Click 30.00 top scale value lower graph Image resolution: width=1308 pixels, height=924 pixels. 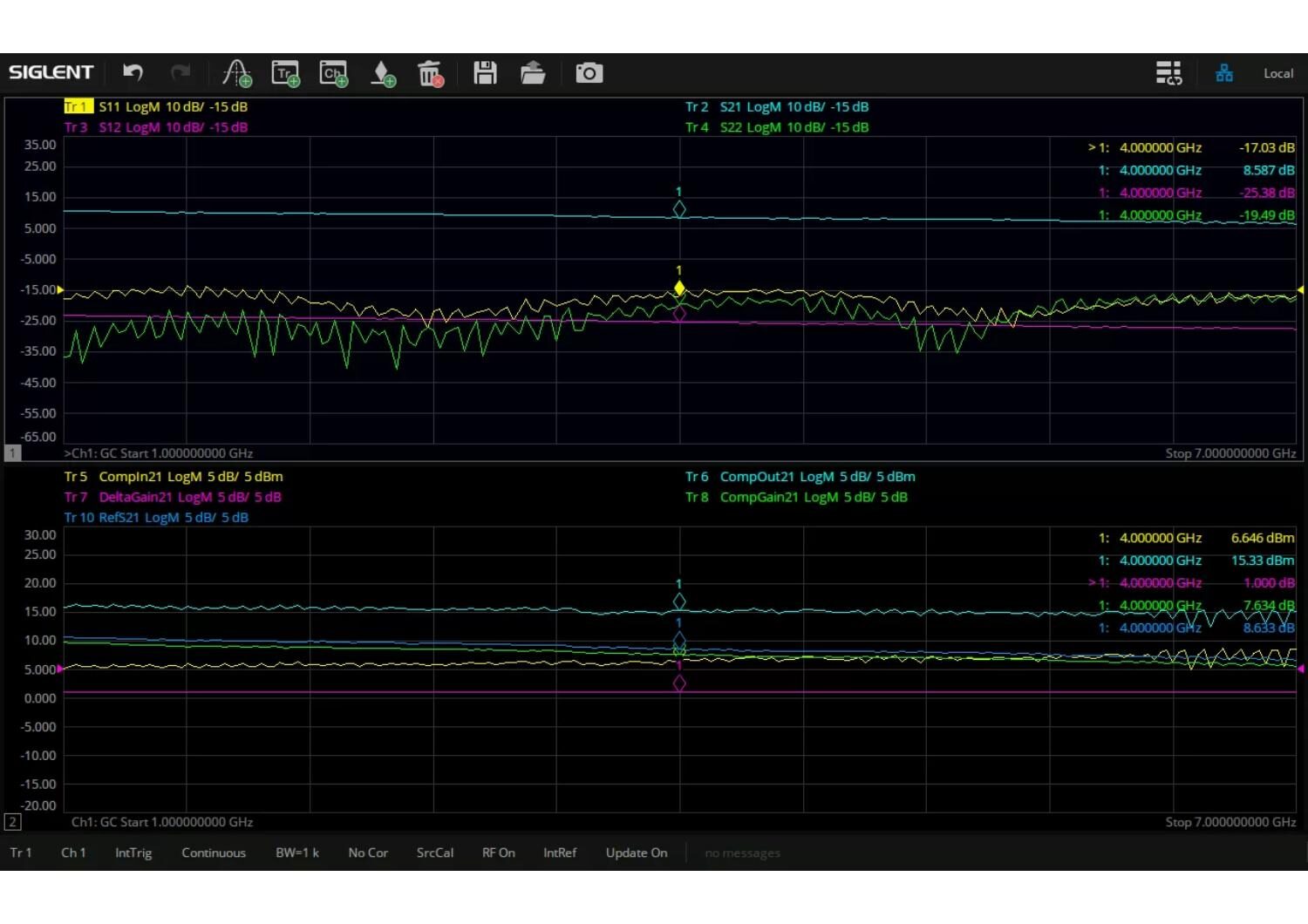click(40, 534)
